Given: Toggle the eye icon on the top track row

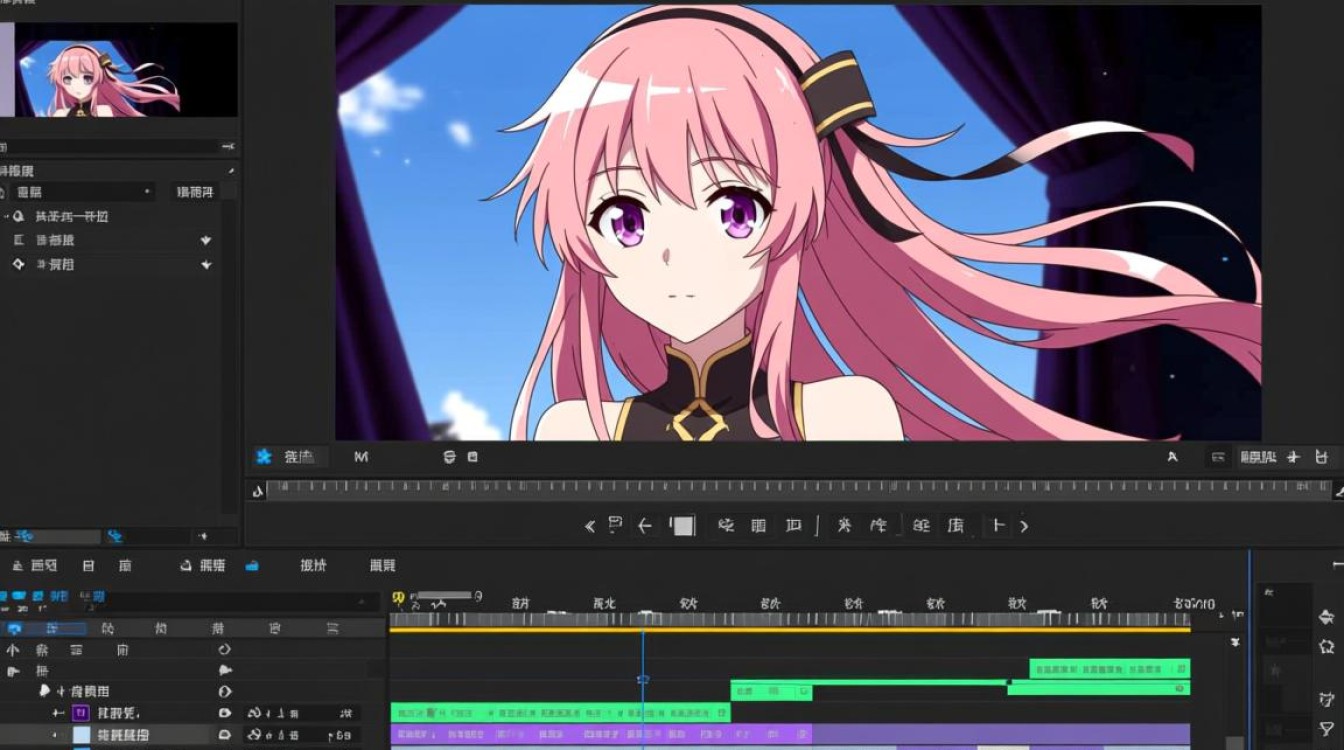Looking at the screenshot, I should click(225, 650).
